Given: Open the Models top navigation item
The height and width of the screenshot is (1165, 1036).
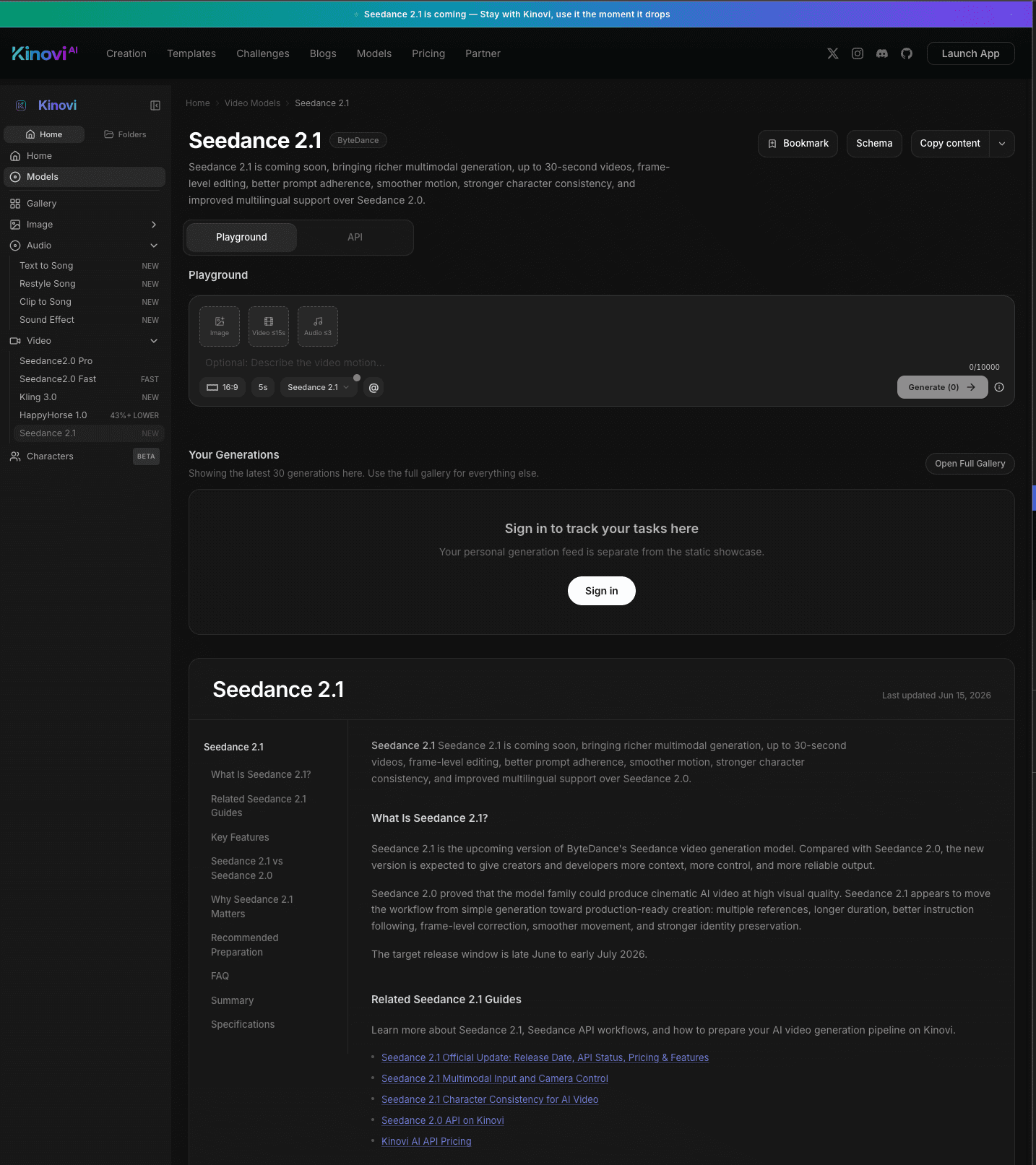Looking at the screenshot, I should tap(374, 53).
